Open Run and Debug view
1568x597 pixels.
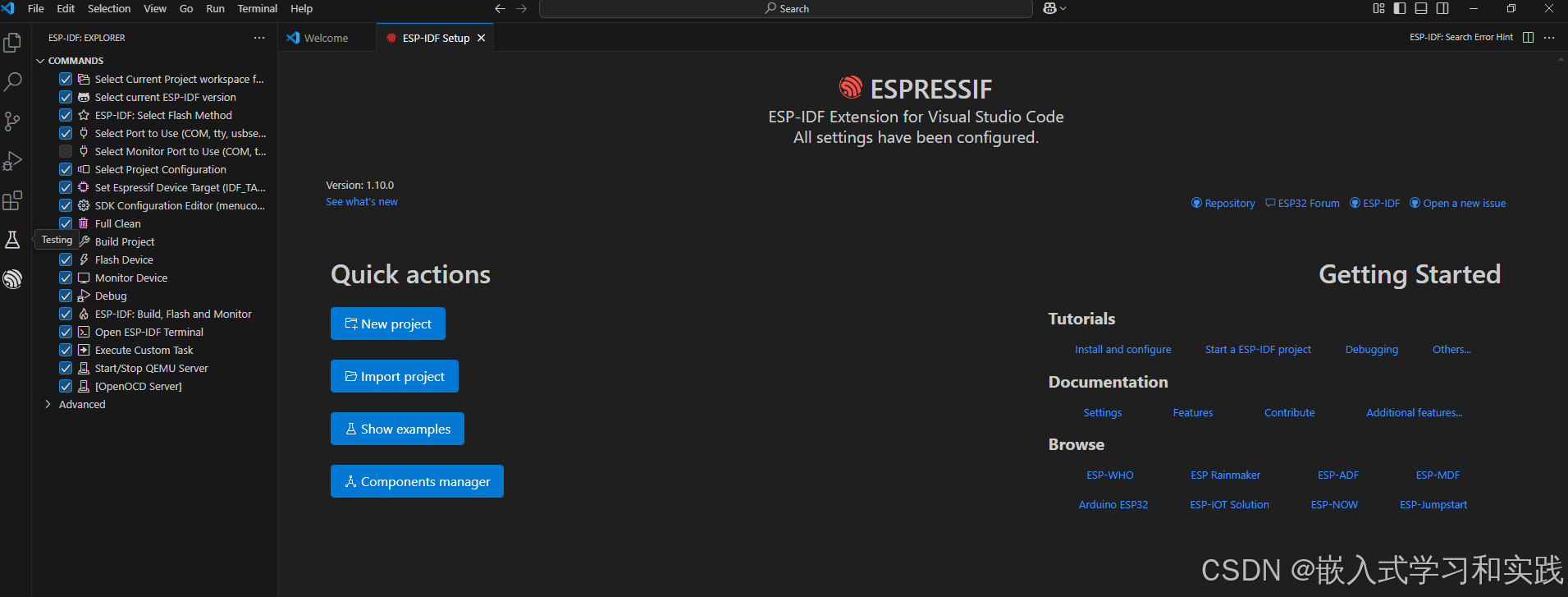coord(12,161)
